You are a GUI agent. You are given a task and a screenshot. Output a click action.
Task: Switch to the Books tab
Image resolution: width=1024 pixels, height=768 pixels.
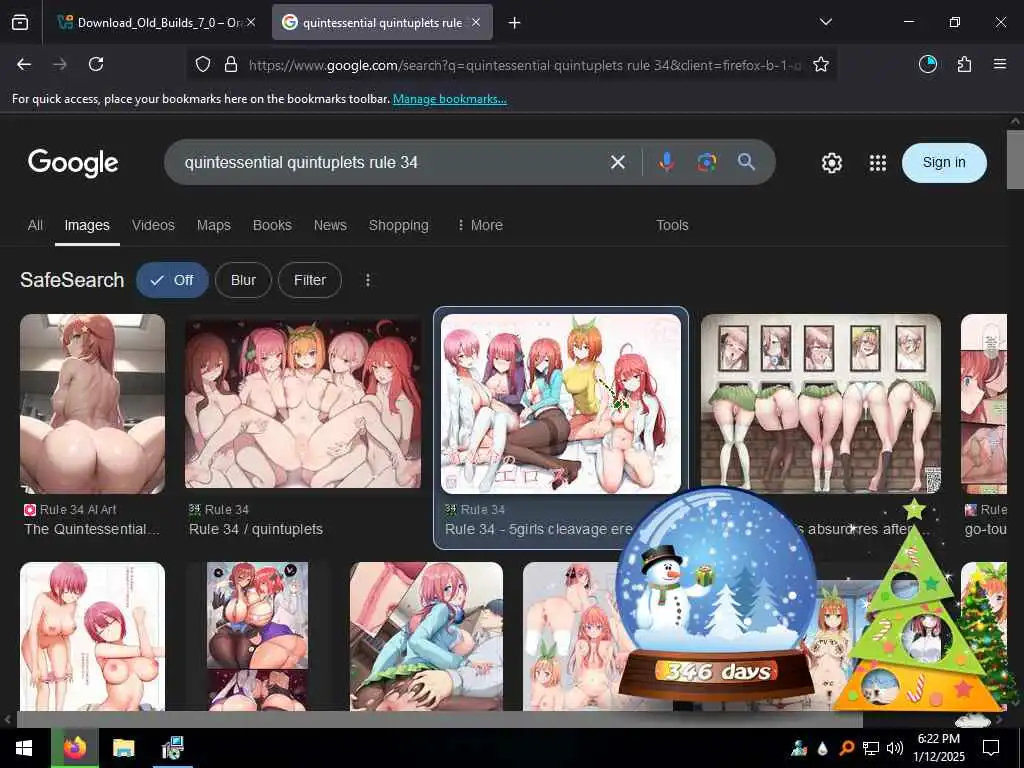pyautogui.click(x=272, y=225)
